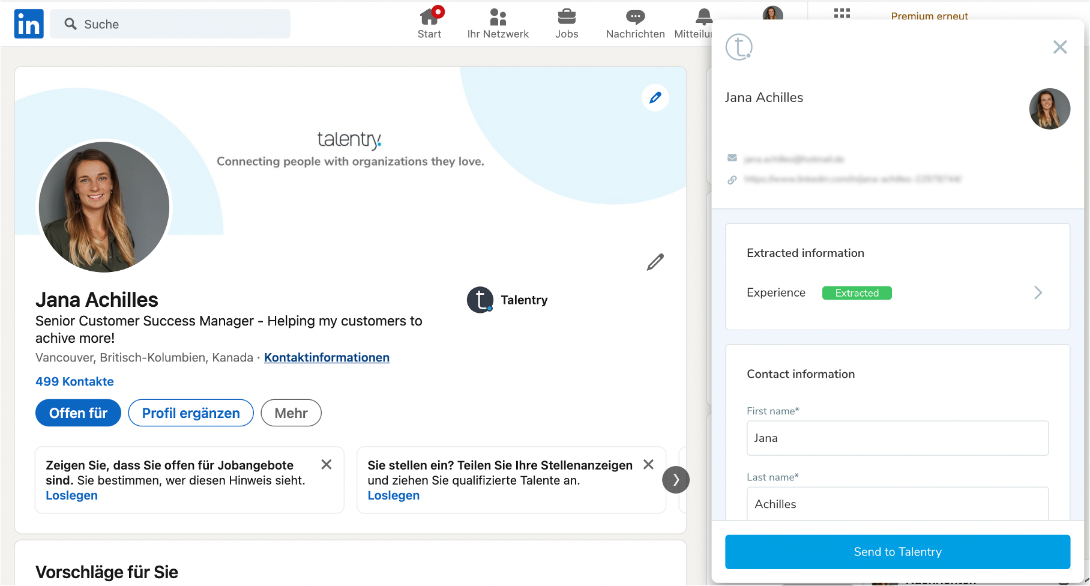This screenshot has height=586, width=1090.
Task: Click the LinkedIn logo icon
Action: click(x=28, y=24)
